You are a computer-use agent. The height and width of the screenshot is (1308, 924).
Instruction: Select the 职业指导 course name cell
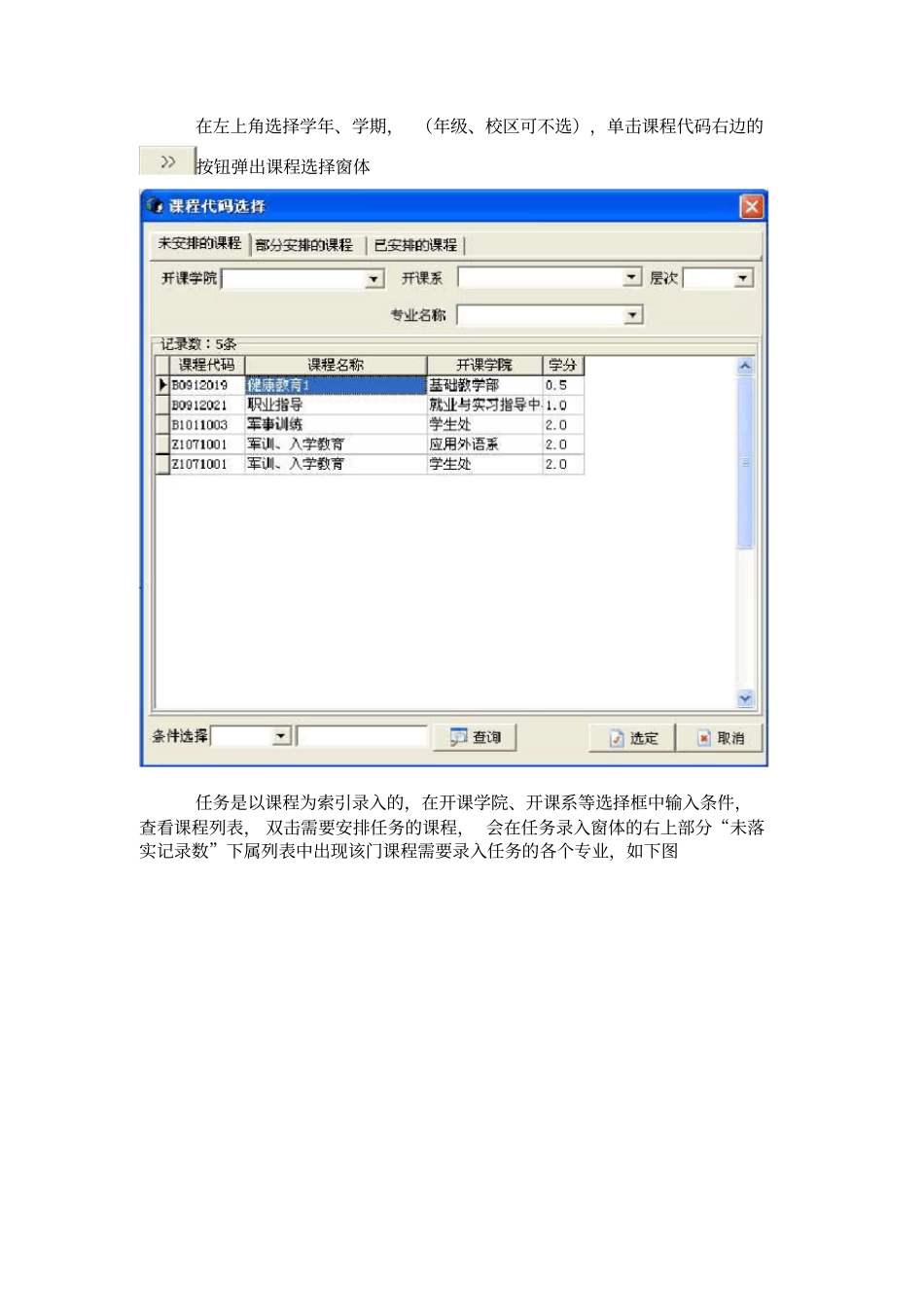[336, 405]
